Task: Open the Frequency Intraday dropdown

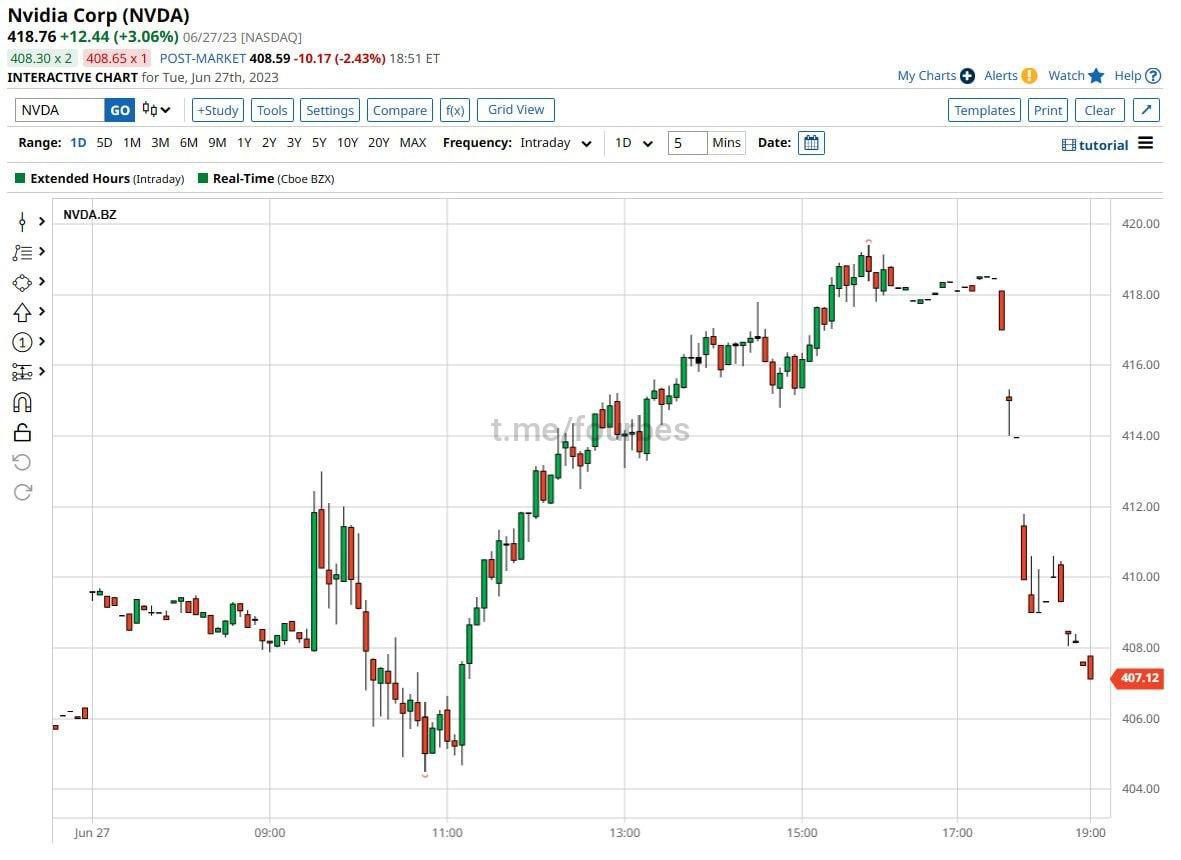Action: click(556, 143)
